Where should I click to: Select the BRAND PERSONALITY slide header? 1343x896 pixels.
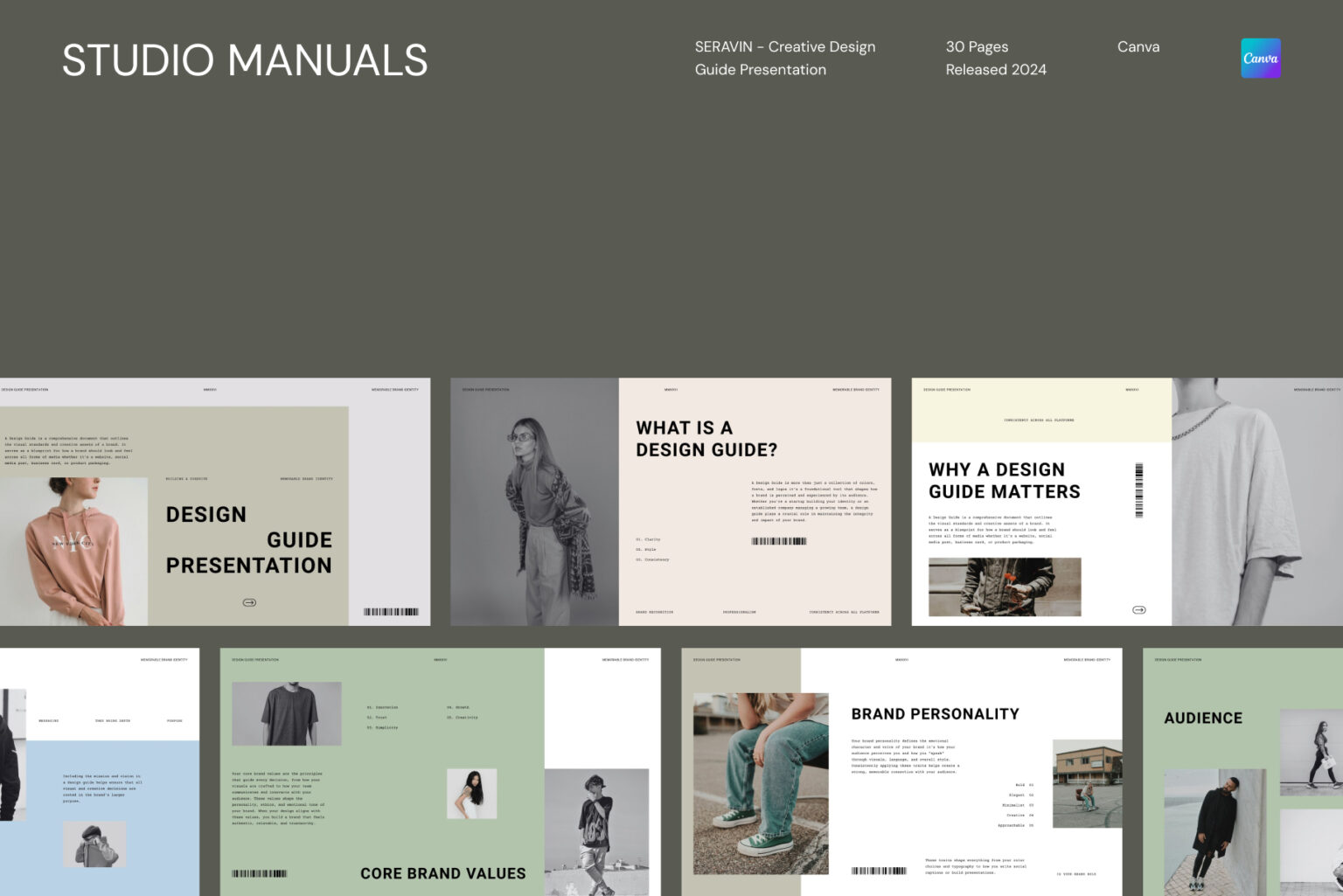point(936,713)
